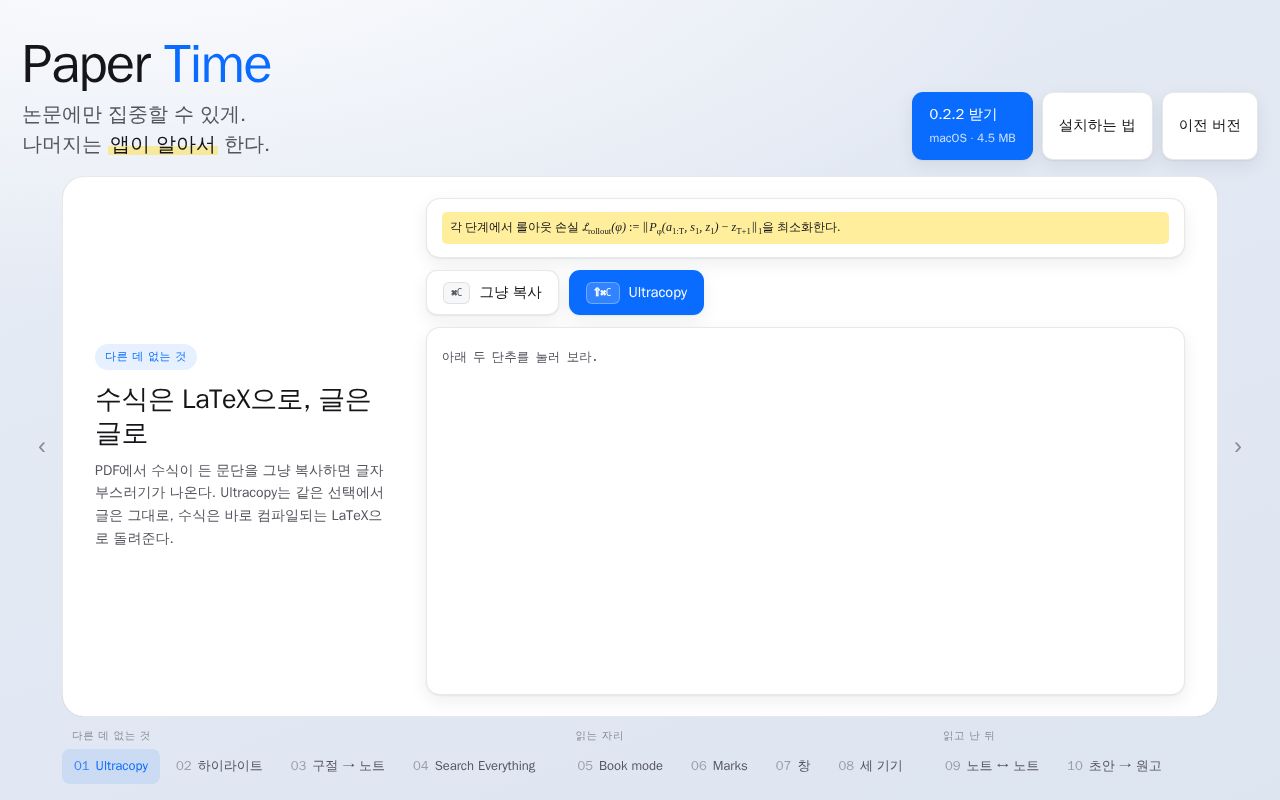The height and width of the screenshot is (800, 1280).
Task: Click the 읽는 자리 group label
Action: pyautogui.click(x=599, y=736)
